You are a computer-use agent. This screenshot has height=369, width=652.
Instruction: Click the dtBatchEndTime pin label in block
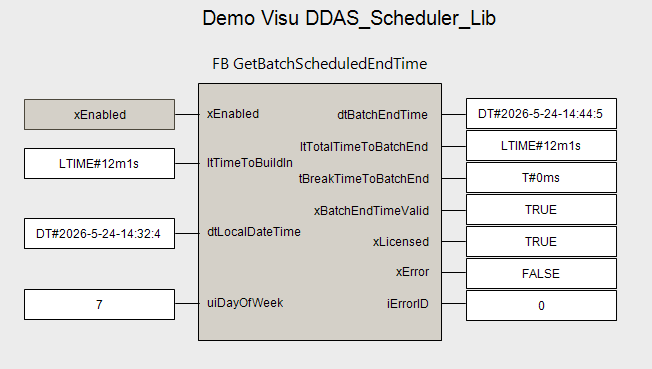383,115
